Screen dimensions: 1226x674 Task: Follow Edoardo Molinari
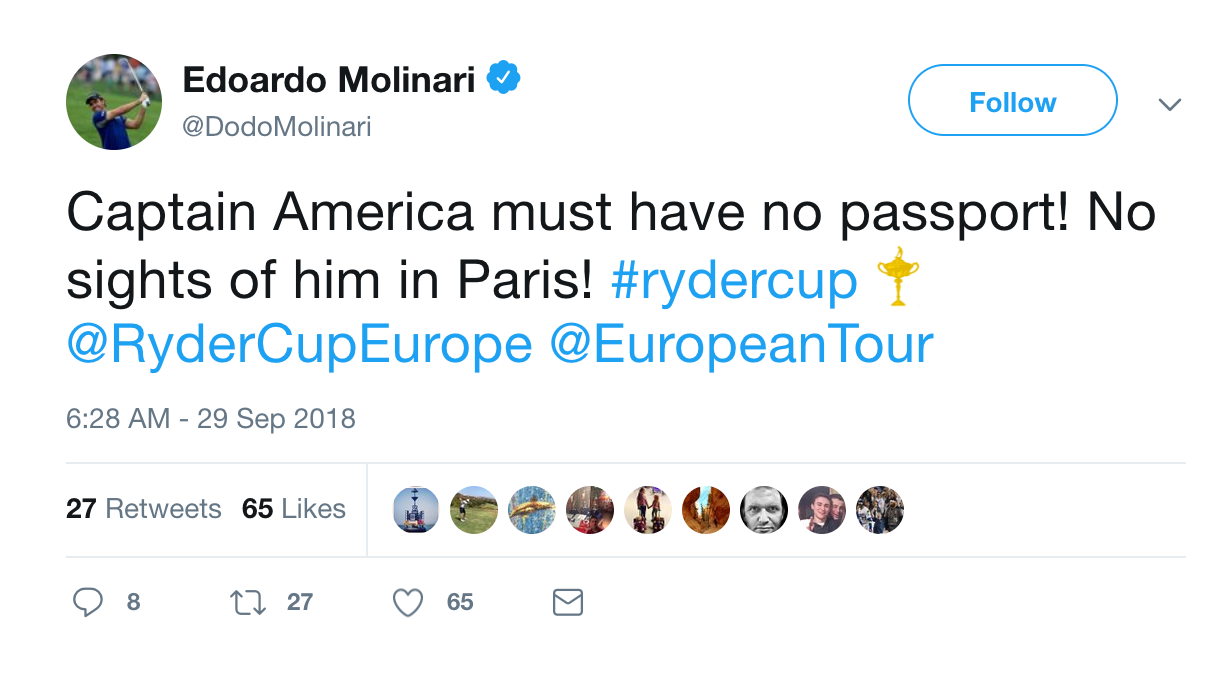(1012, 101)
